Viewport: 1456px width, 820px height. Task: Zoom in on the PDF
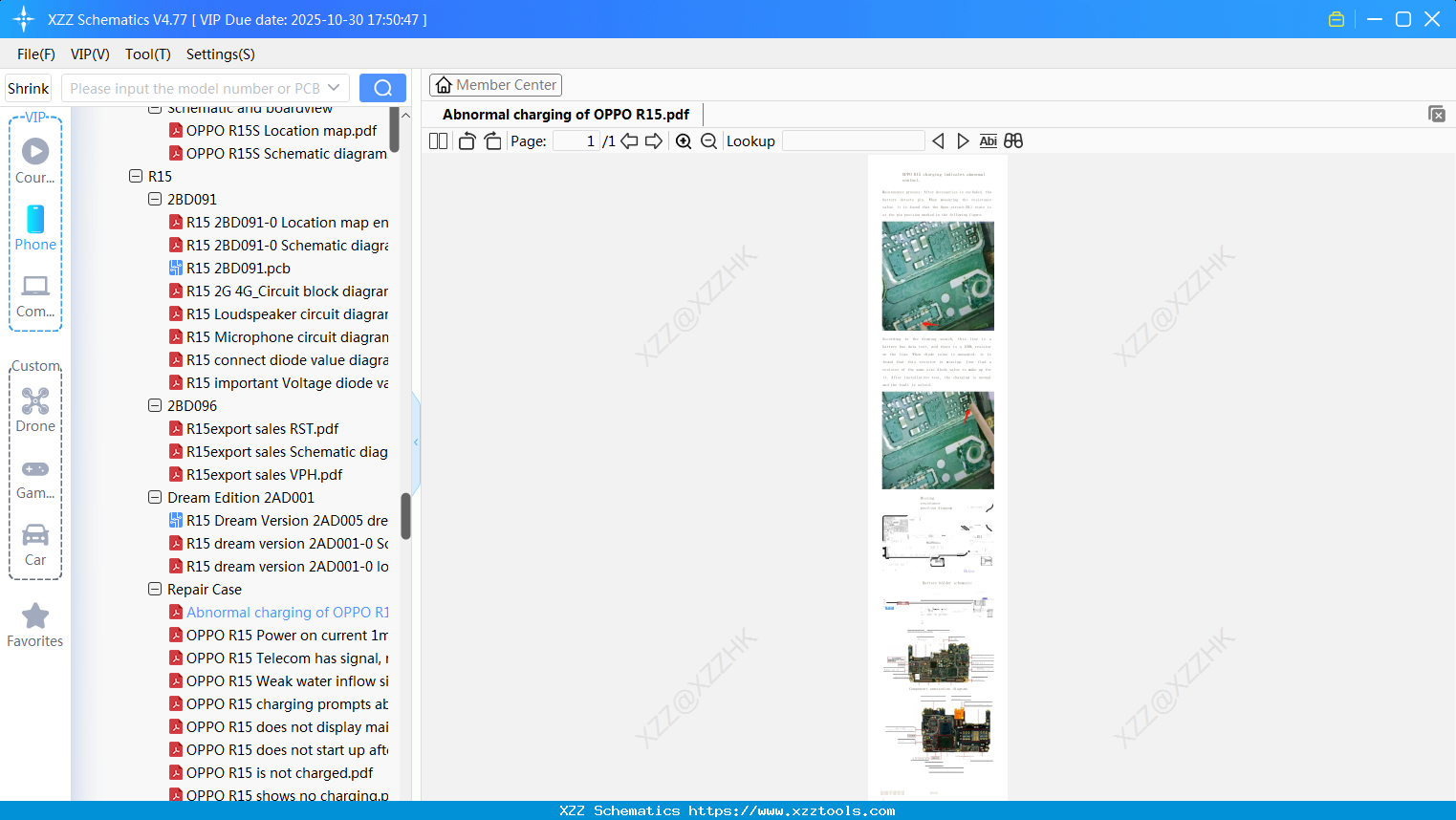pos(684,141)
